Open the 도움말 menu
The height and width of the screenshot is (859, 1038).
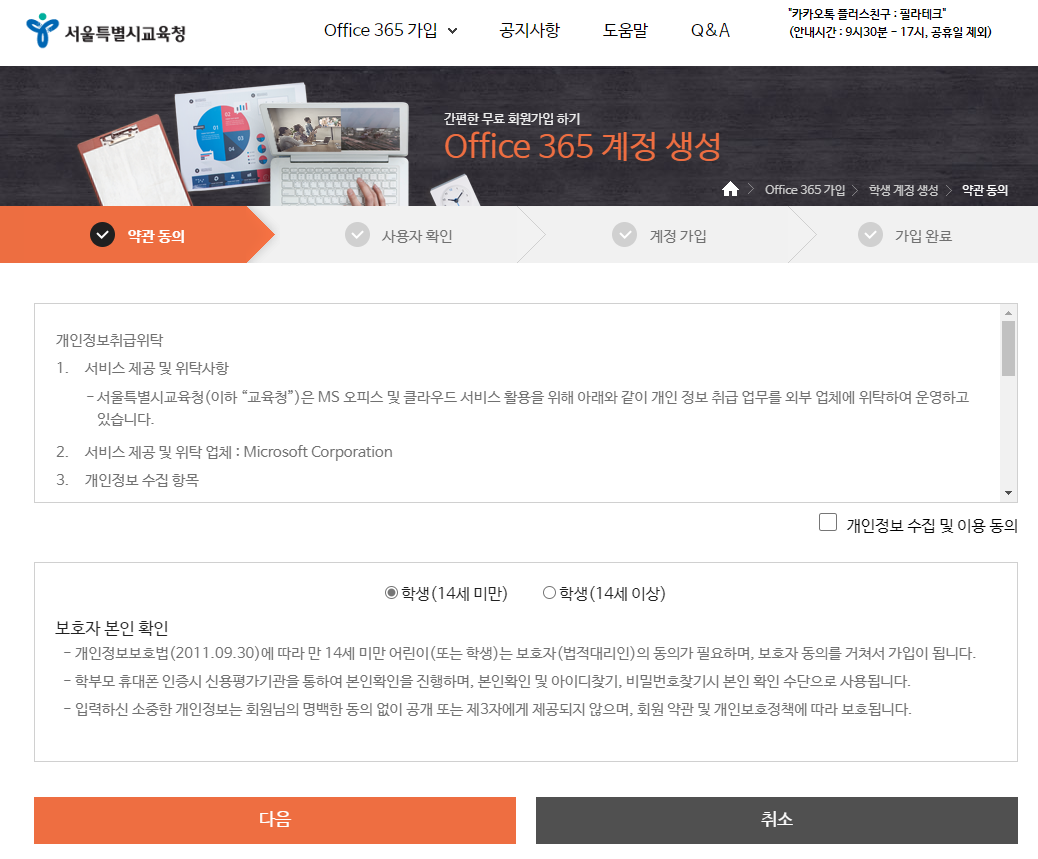pos(625,30)
